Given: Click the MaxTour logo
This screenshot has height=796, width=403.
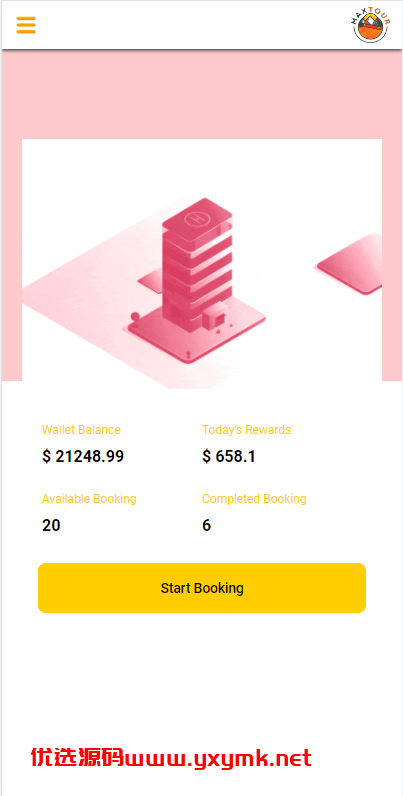Looking at the screenshot, I should pos(371,25).
